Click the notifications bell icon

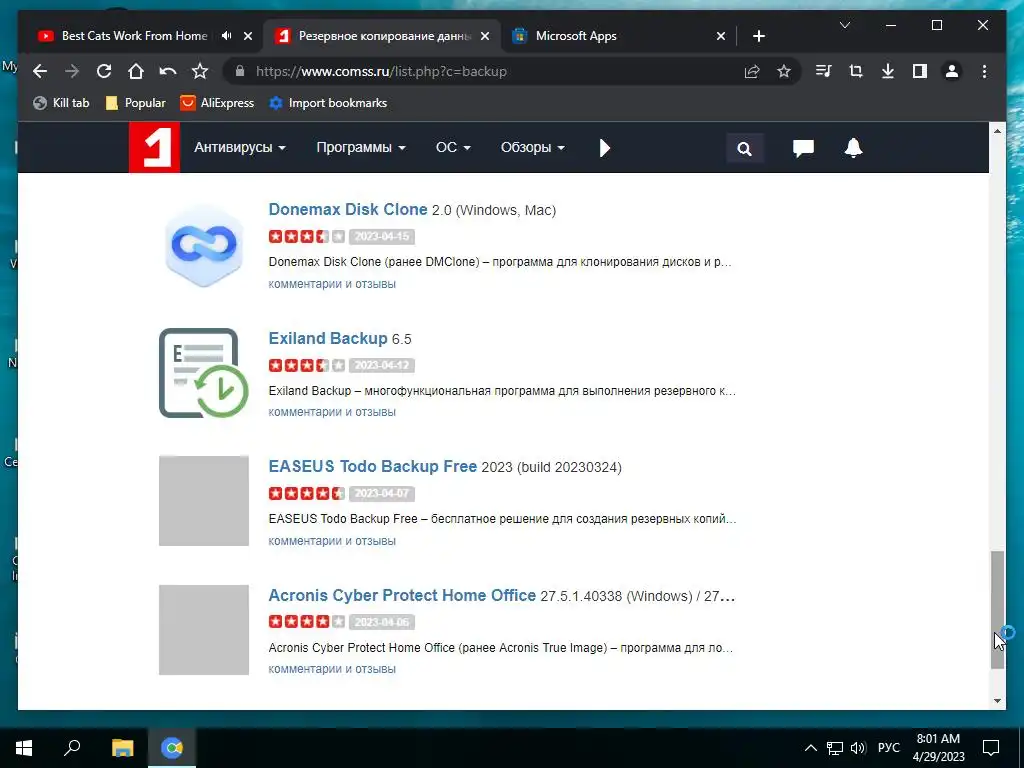tap(854, 148)
